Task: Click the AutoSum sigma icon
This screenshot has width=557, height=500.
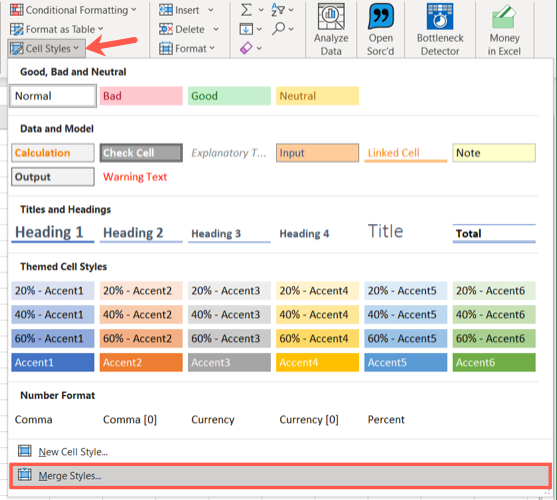Action: [x=246, y=10]
